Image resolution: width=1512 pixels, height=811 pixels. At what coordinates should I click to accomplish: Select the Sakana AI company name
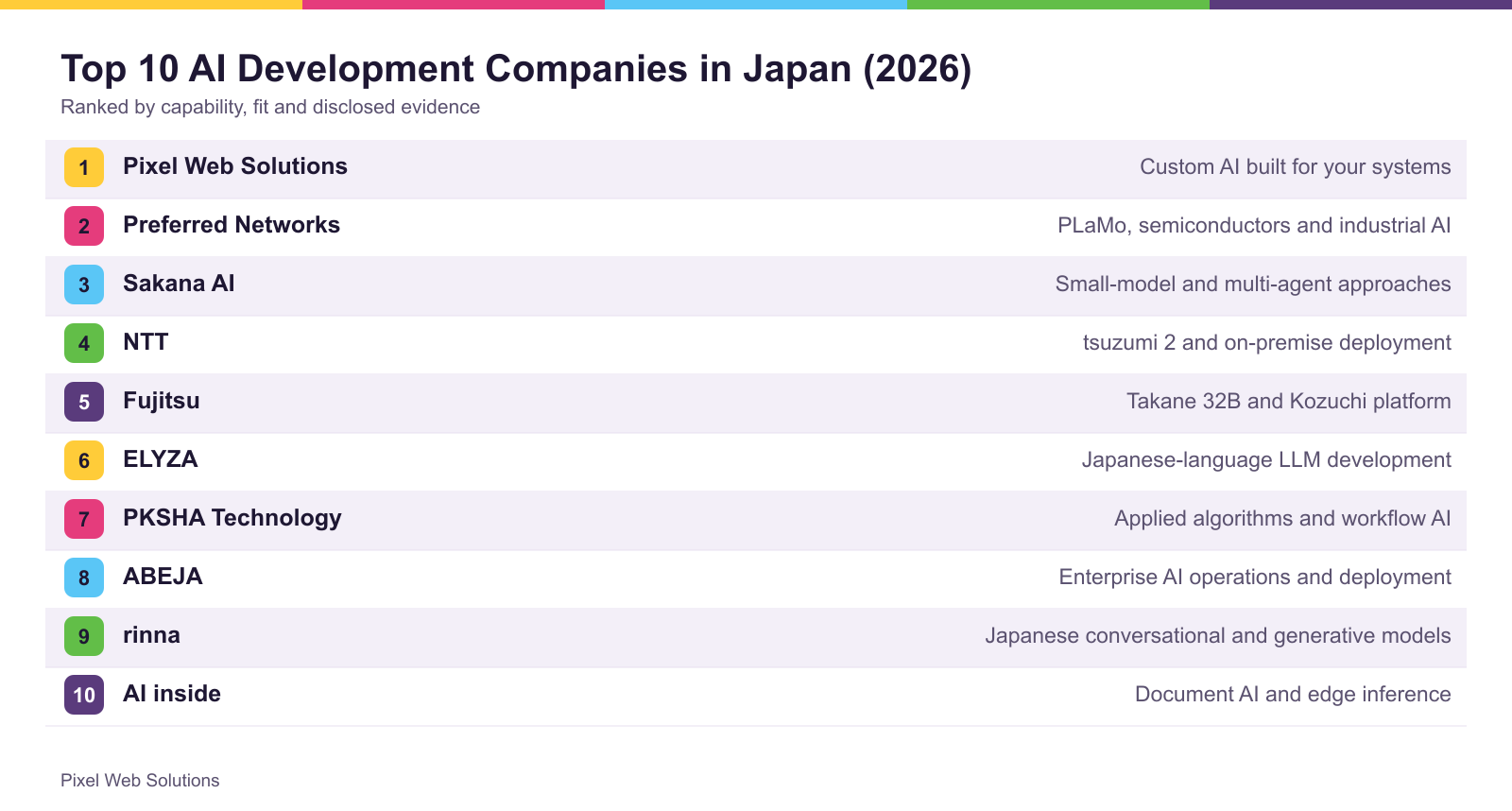(x=179, y=284)
